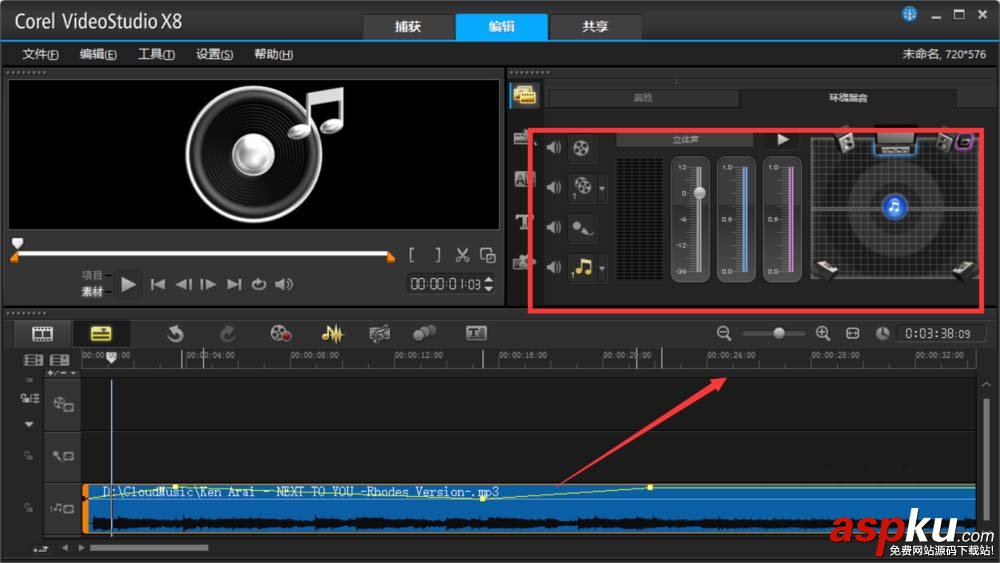1000x563 pixels.
Task: Fit project in timeline window
Action: tap(853, 333)
